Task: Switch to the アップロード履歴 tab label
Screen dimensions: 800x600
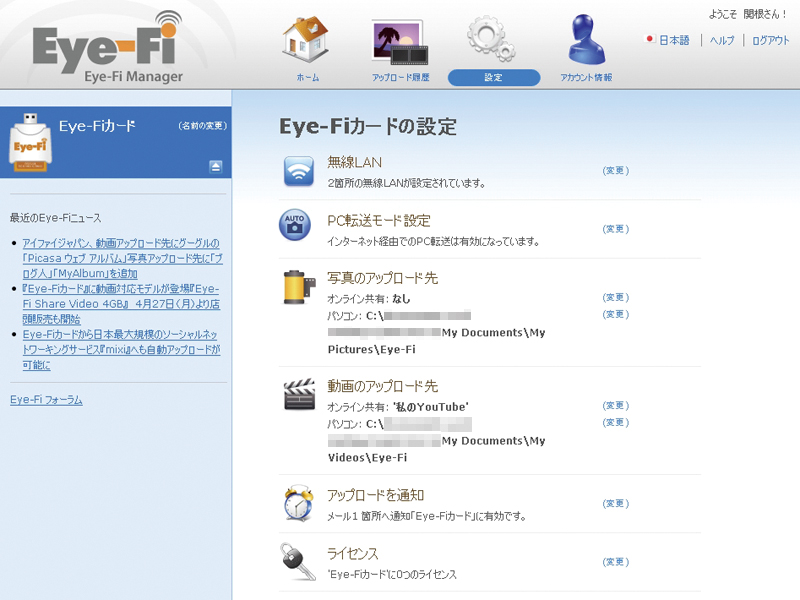Action: [x=401, y=78]
